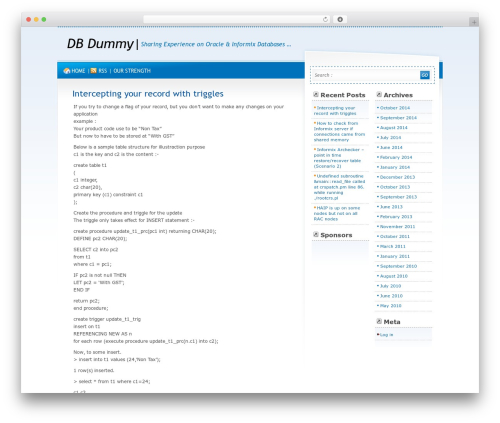This screenshot has width=500, height=423.
Task: Click the line 'create trigger update_t1_trig'
Action: [107, 319]
